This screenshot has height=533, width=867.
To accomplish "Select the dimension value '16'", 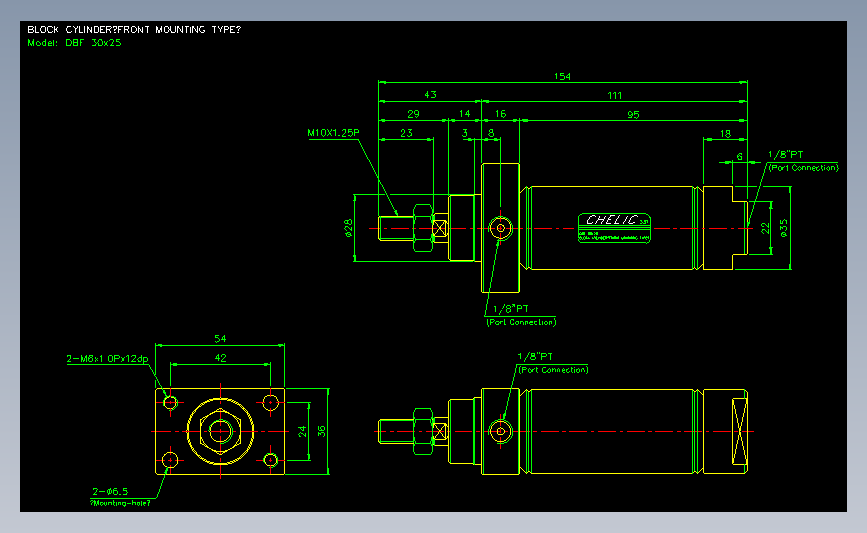I will (x=500, y=113).
